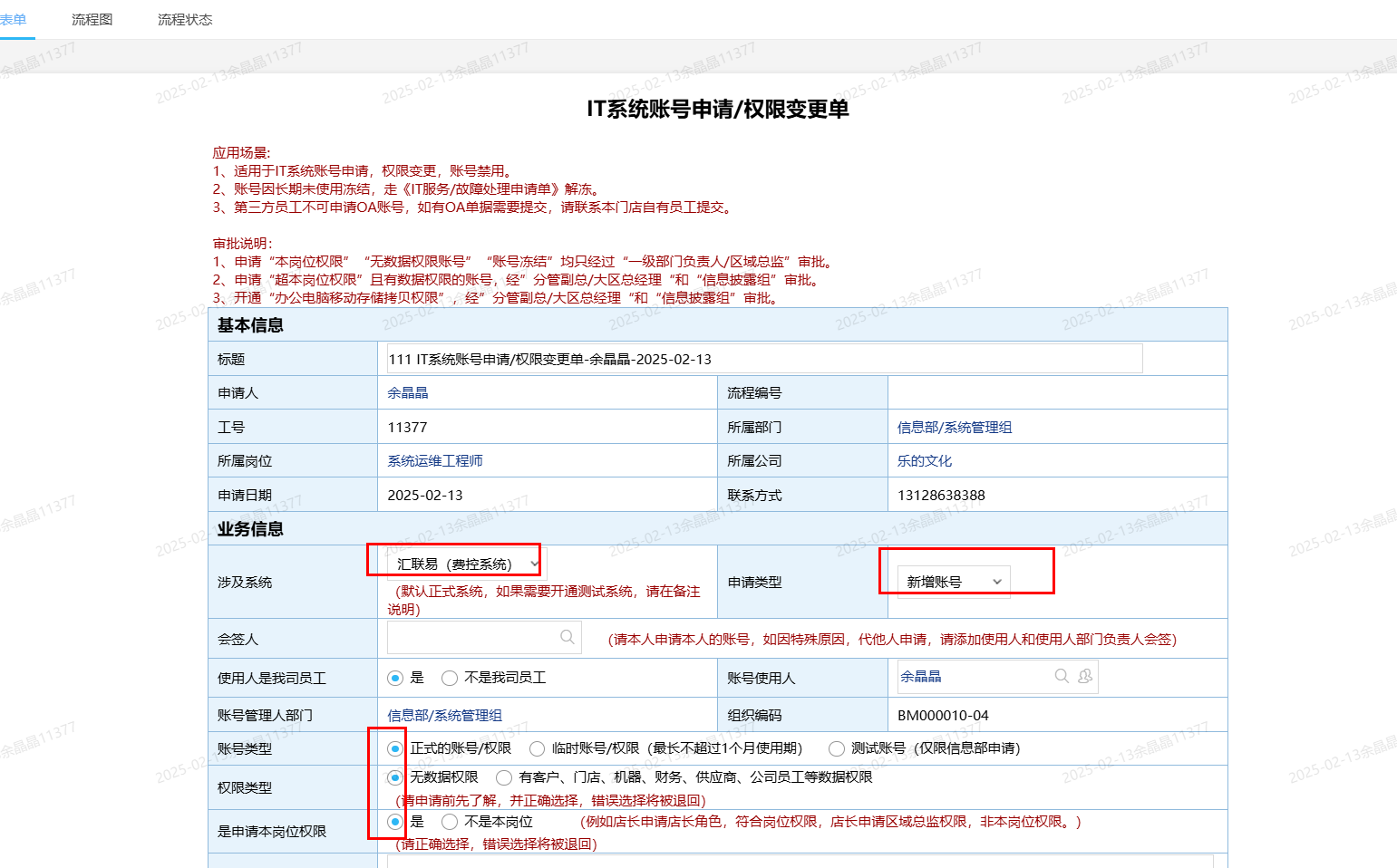Click search icon in 会签人 field
1397x868 pixels.
[567, 637]
